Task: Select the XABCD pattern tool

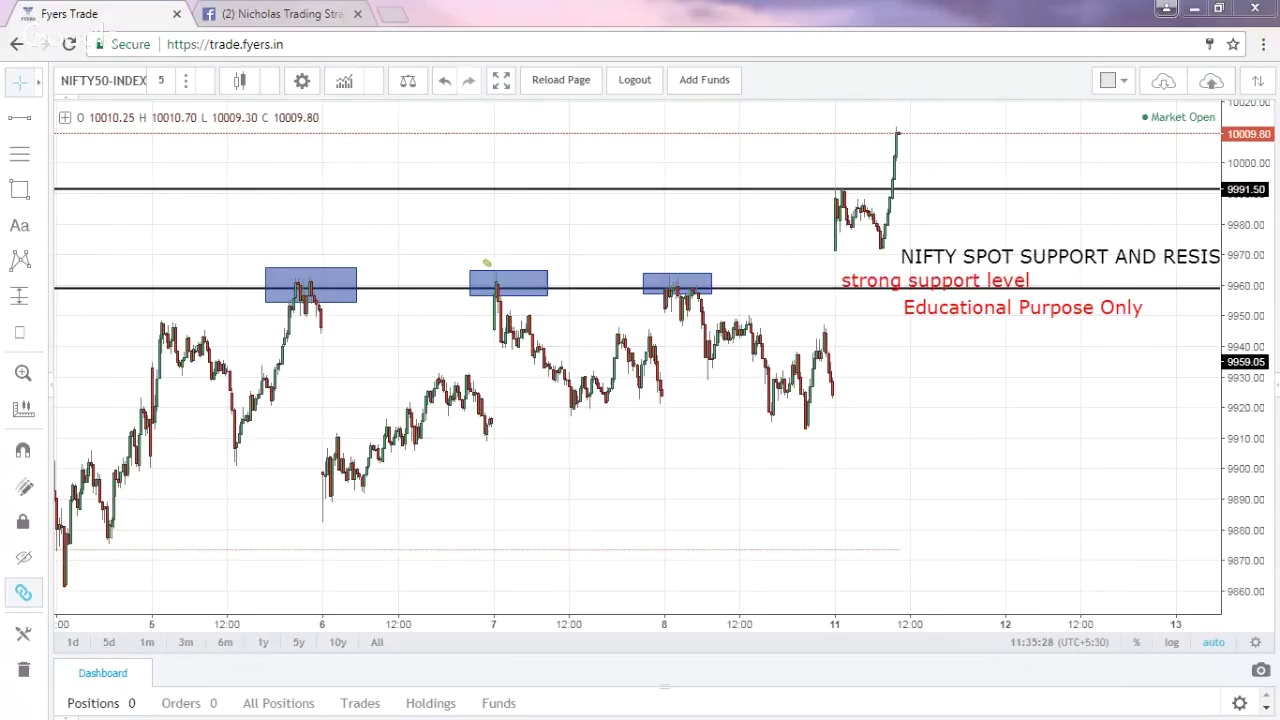Action: (20, 261)
